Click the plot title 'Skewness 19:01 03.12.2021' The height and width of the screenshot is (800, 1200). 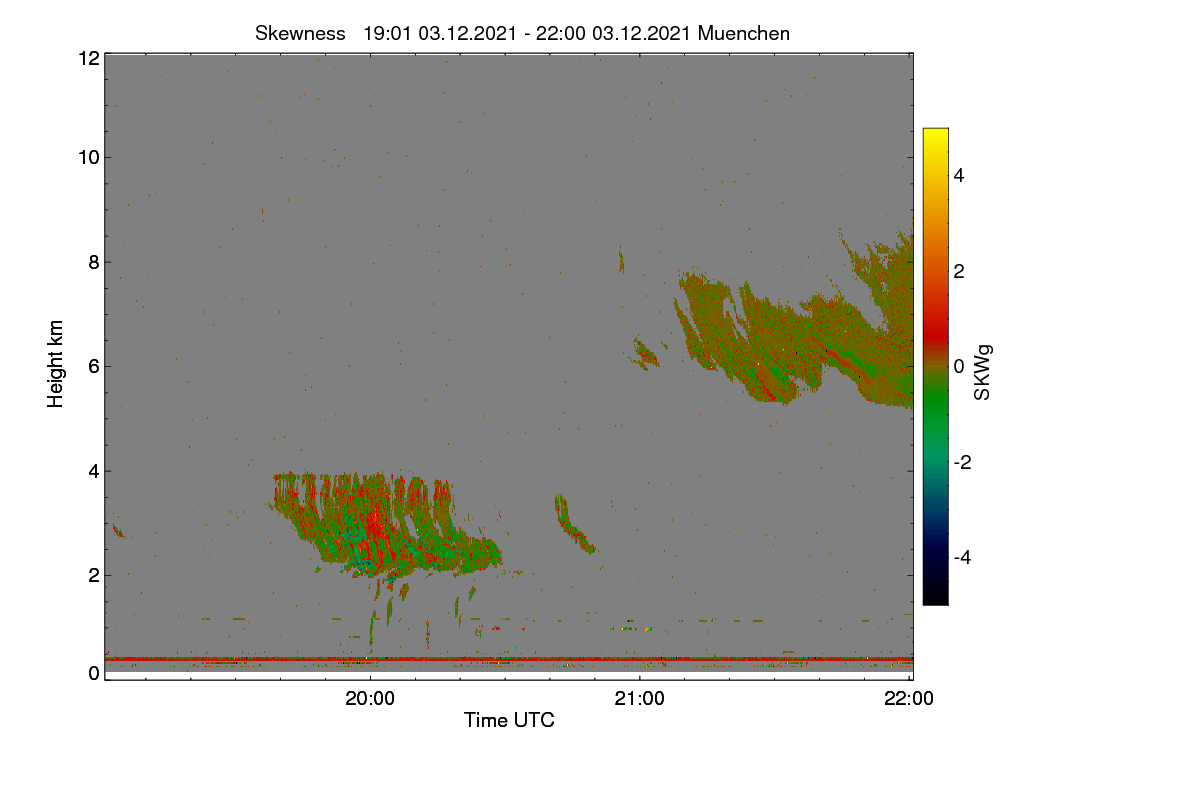(522, 33)
